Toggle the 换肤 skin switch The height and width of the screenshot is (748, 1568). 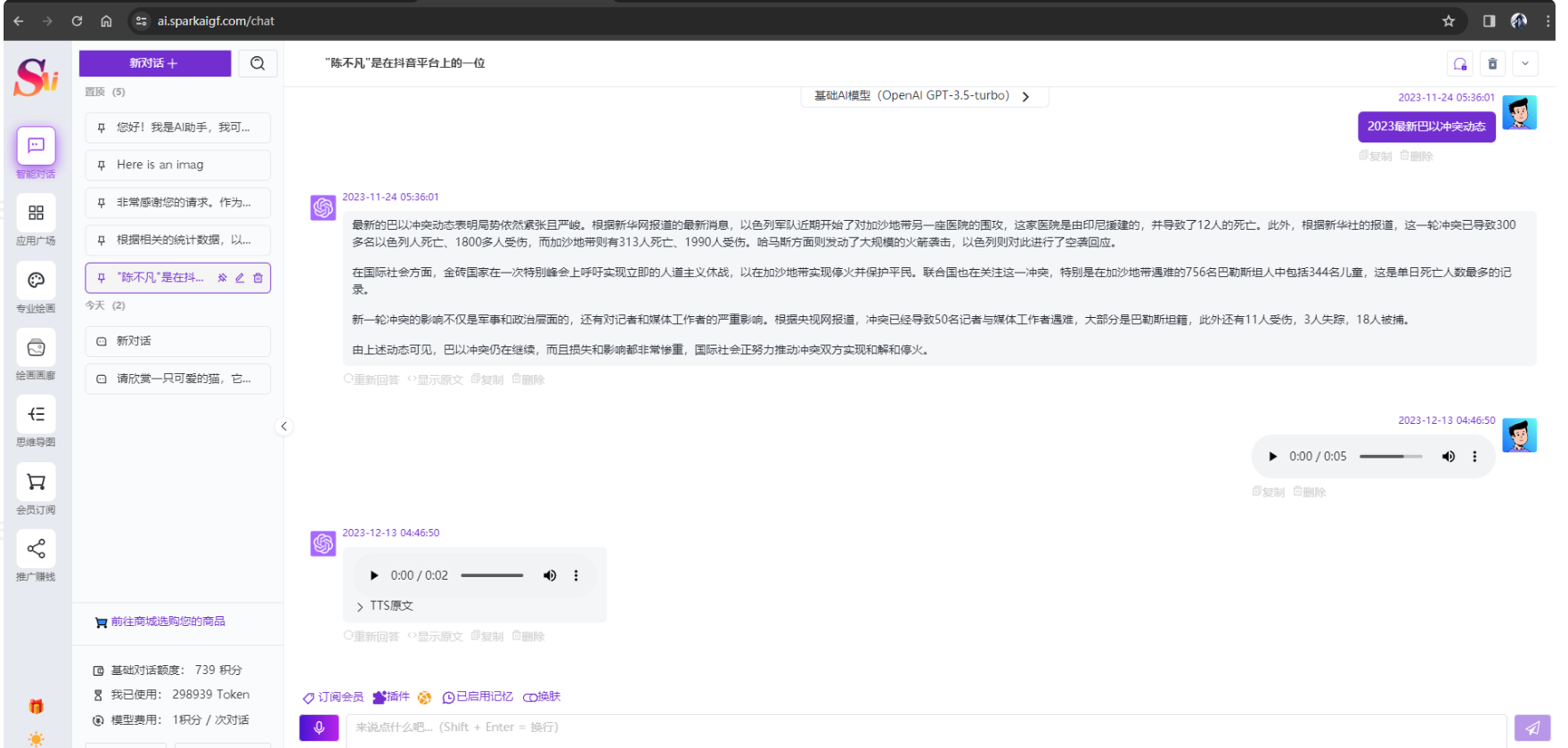542,697
